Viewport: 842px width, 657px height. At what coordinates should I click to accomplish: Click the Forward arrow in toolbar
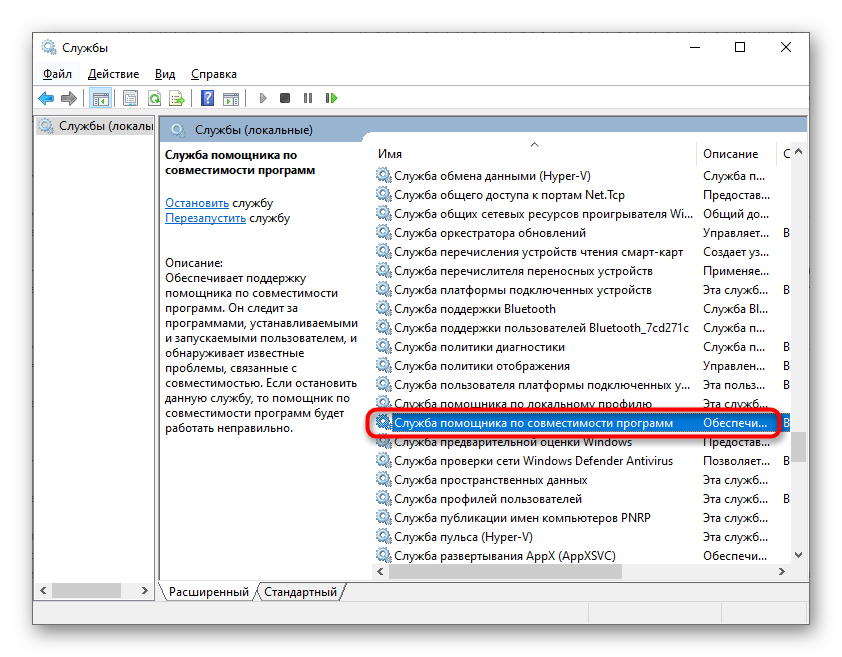(68, 98)
